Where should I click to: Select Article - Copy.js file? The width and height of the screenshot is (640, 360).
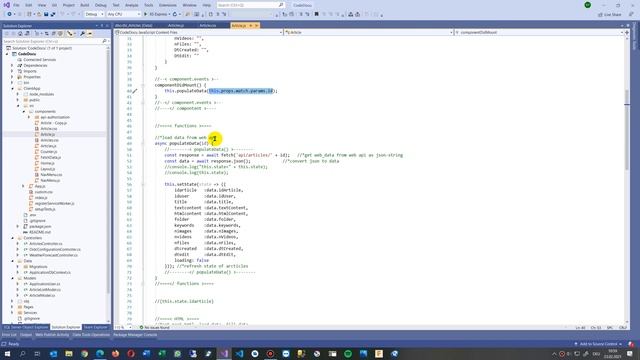[x=53, y=123]
